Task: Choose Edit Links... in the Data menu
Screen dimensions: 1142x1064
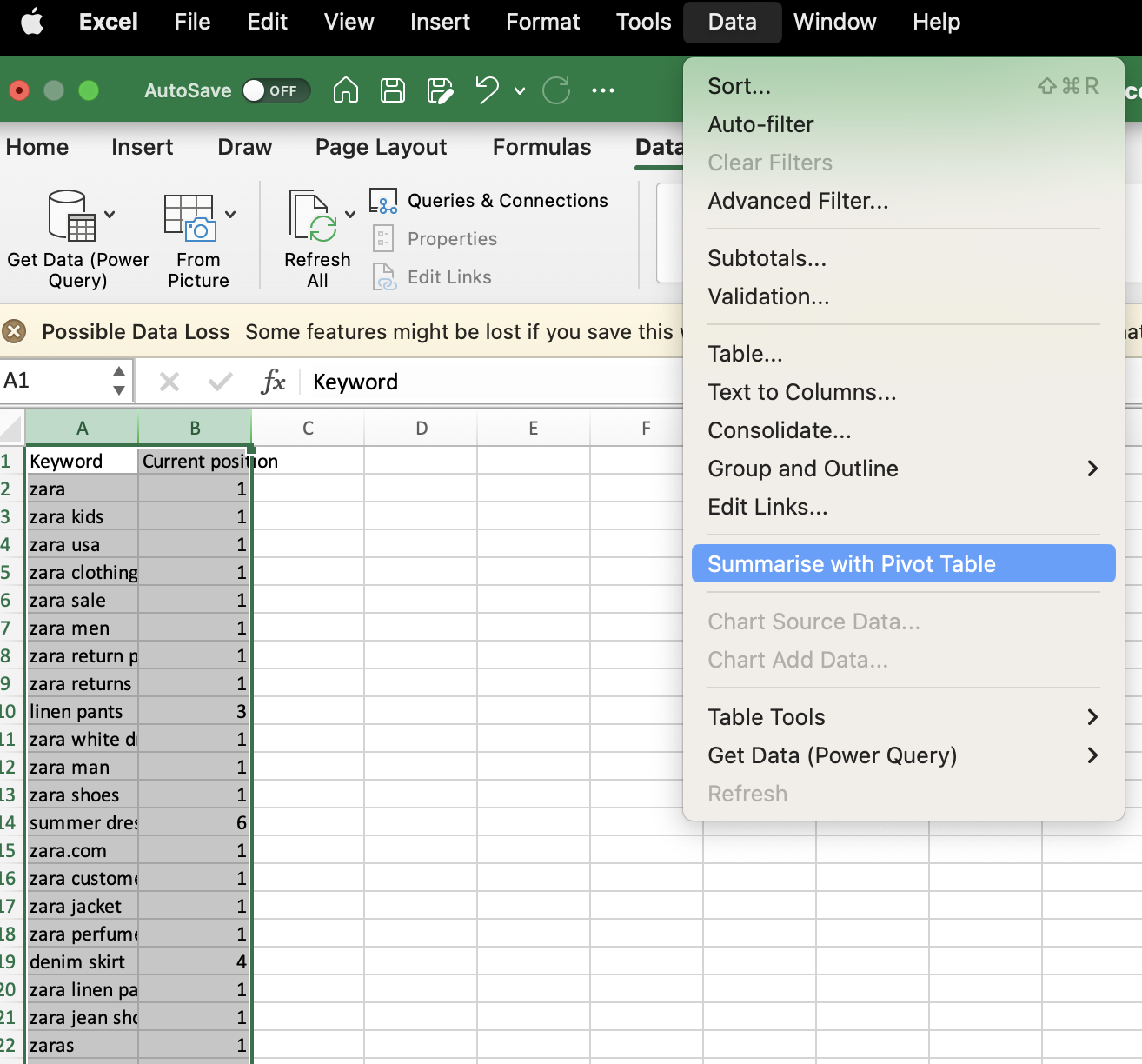Action: 904,507
